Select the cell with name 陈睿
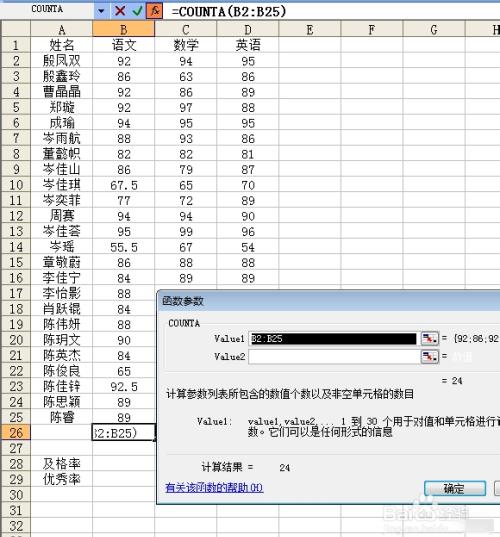This screenshot has height=537, width=500. pos(62,417)
